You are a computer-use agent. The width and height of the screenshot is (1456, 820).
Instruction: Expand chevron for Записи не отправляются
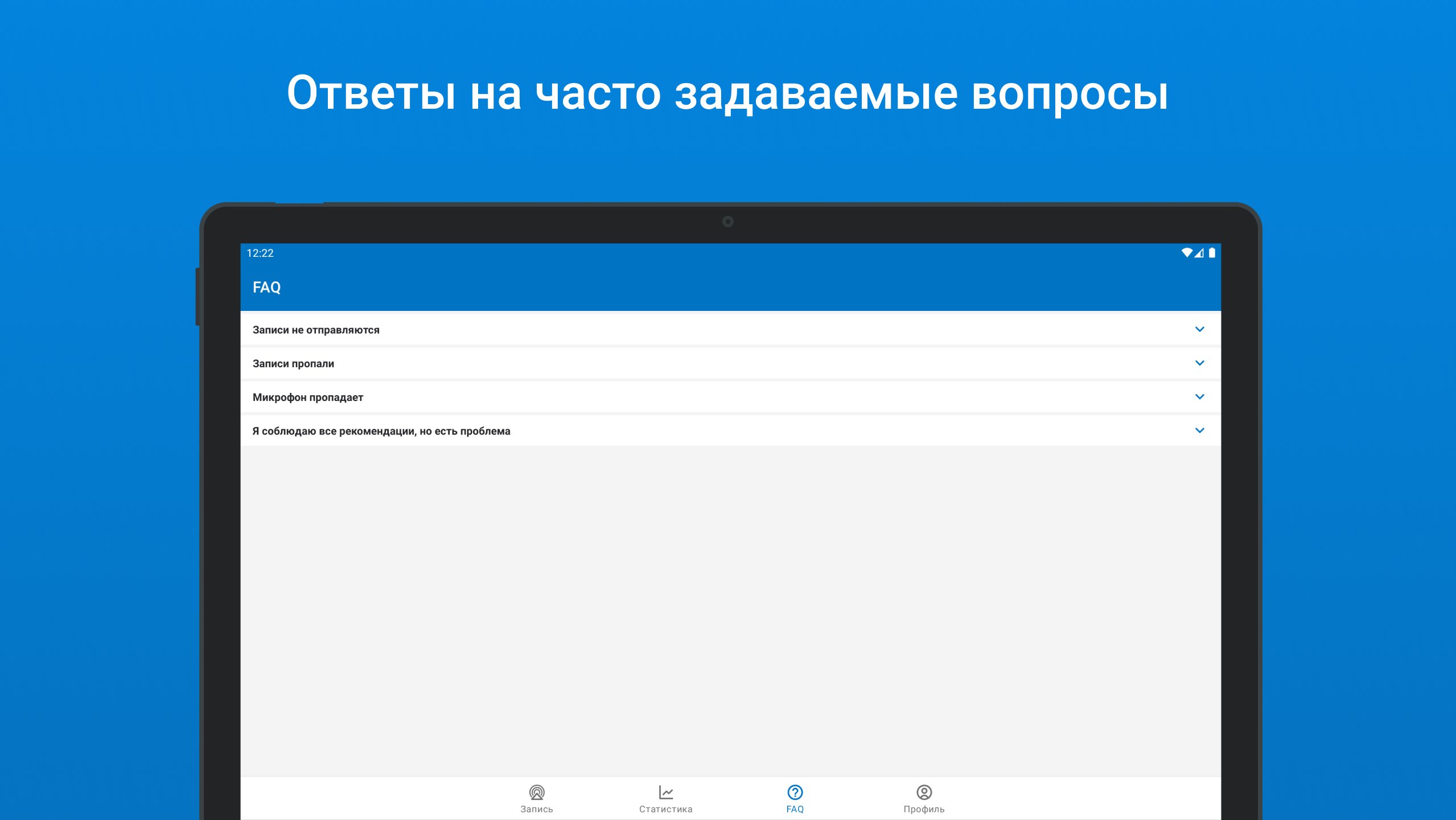[x=1199, y=329]
